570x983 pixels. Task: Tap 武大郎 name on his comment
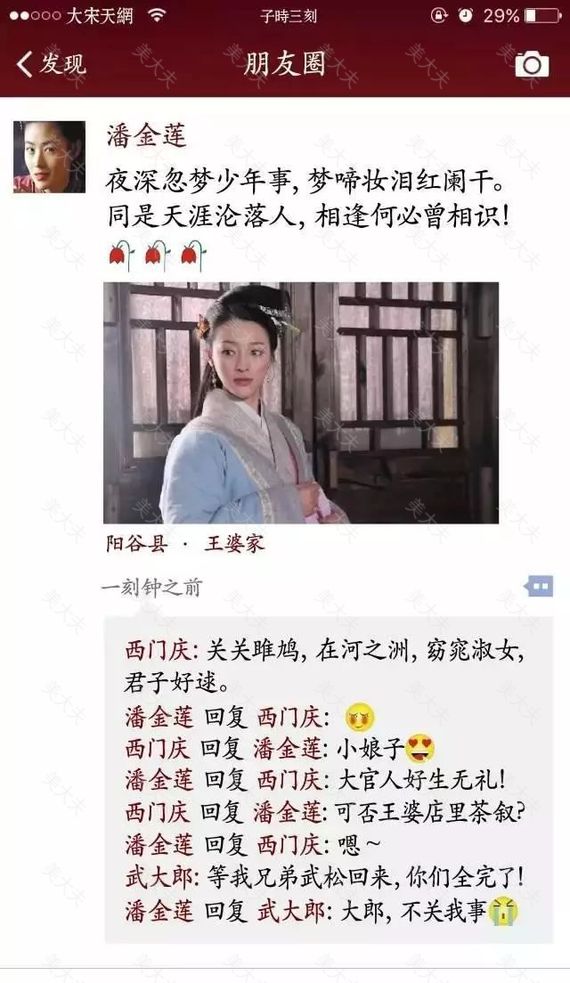point(157,878)
